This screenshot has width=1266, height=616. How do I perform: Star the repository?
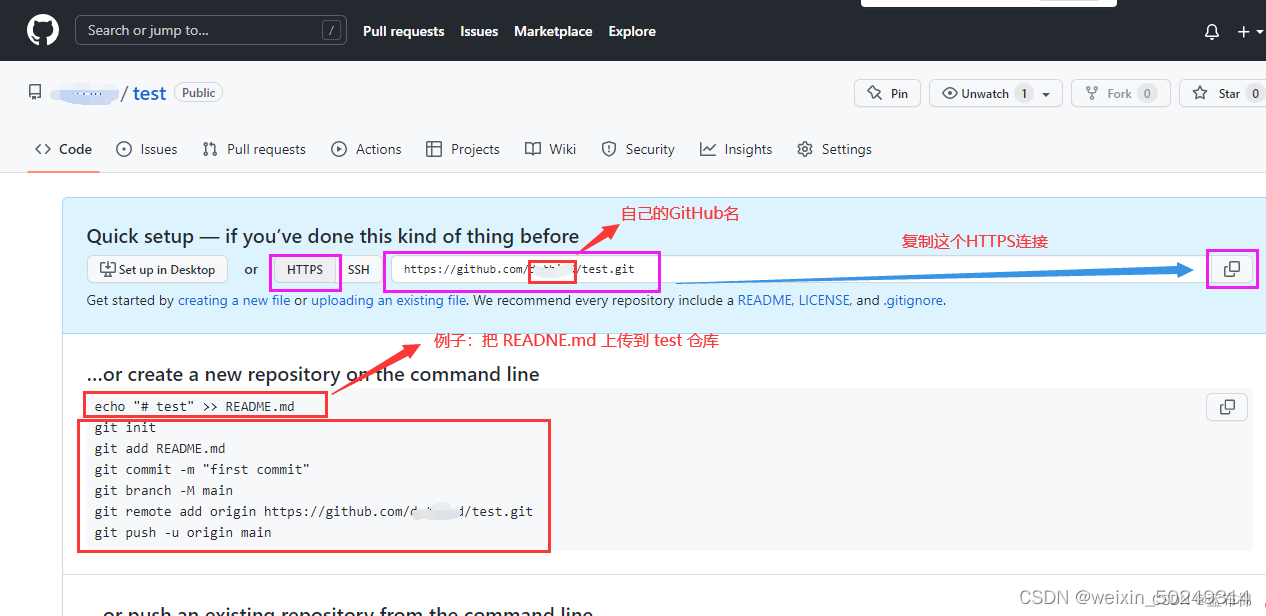tap(1222, 93)
